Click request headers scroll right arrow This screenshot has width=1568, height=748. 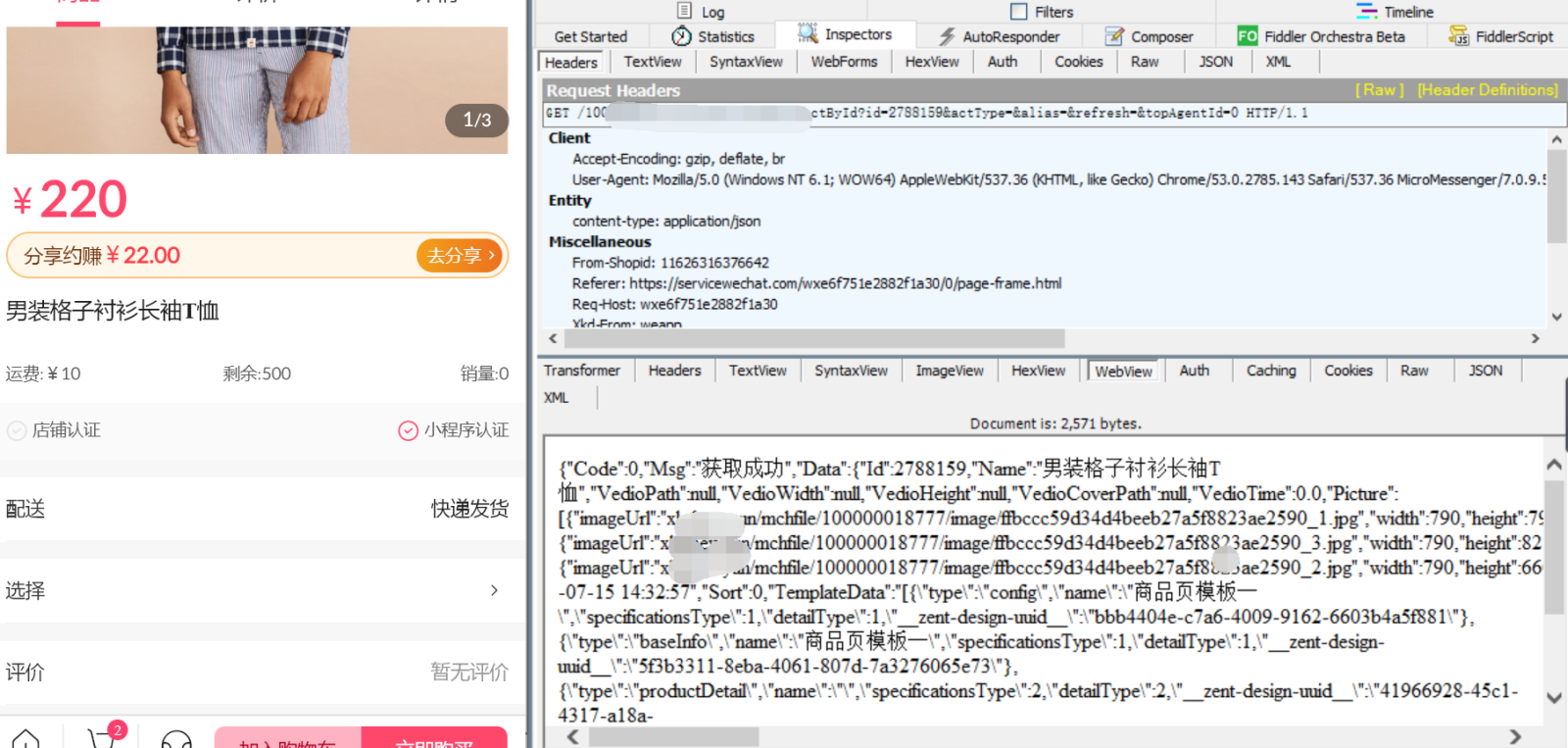tap(1536, 338)
